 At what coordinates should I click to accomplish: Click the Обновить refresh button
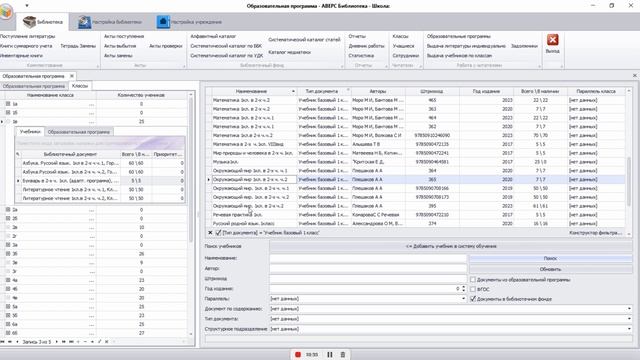click(550, 269)
